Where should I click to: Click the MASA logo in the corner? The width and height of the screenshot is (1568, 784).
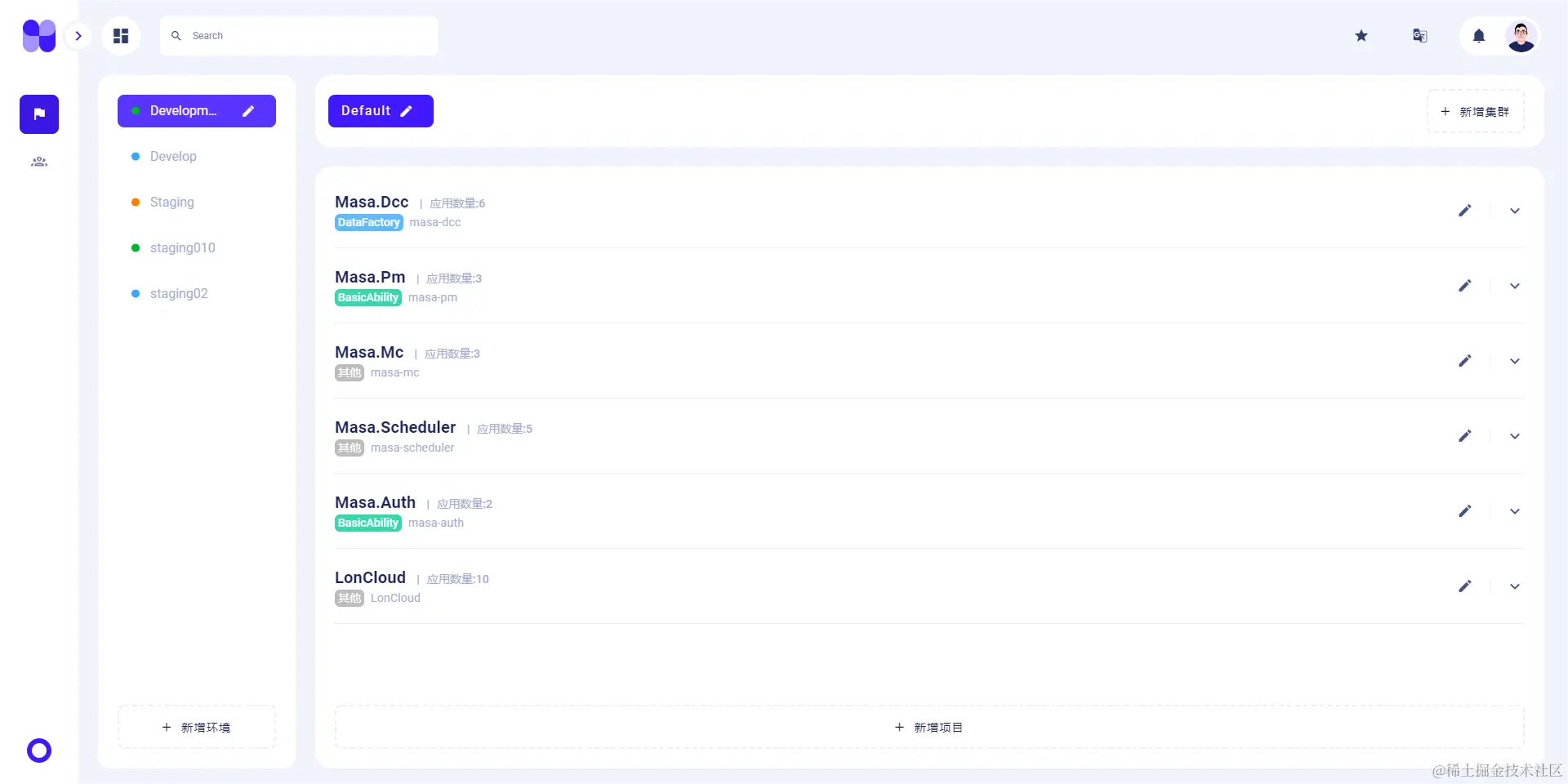coord(39,36)
